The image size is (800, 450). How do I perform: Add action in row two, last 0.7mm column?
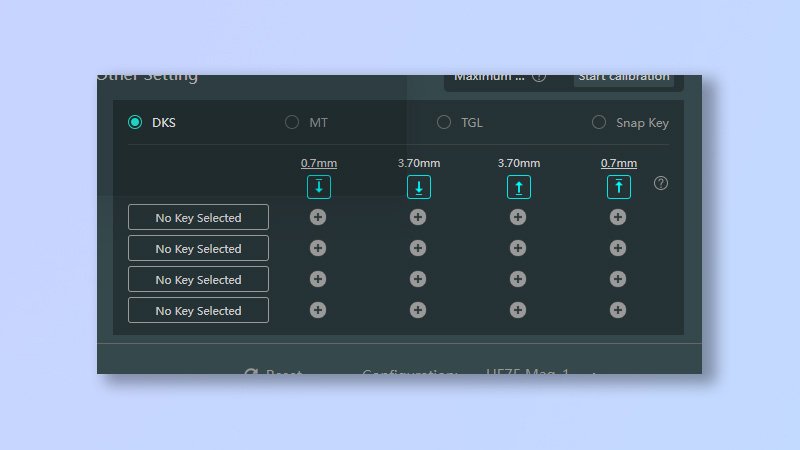point(618,248)
